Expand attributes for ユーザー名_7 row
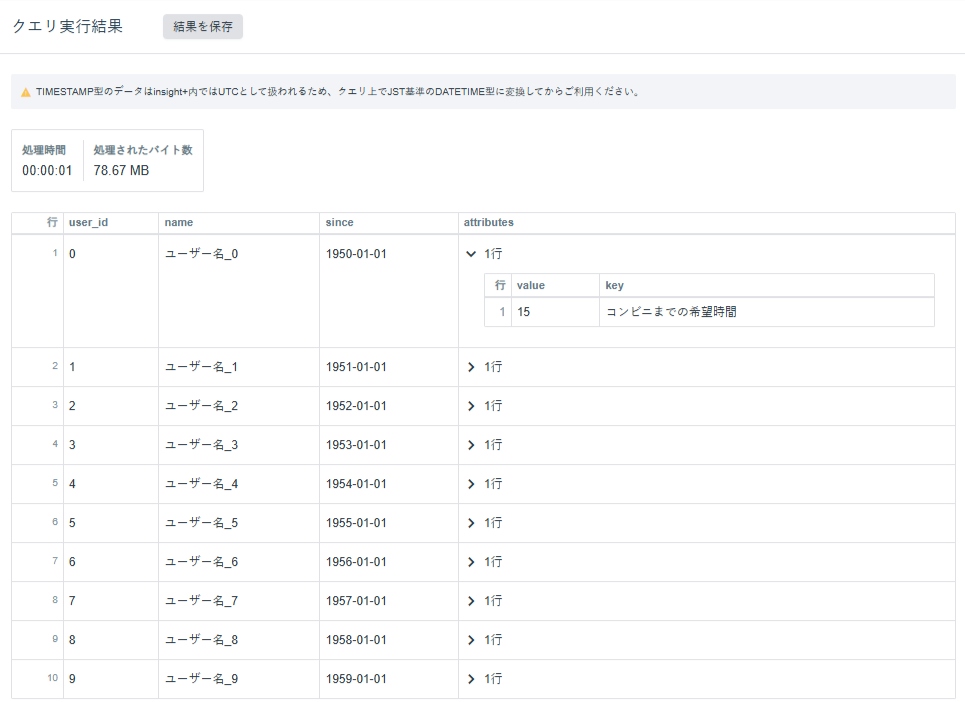 tap(471, 601)
